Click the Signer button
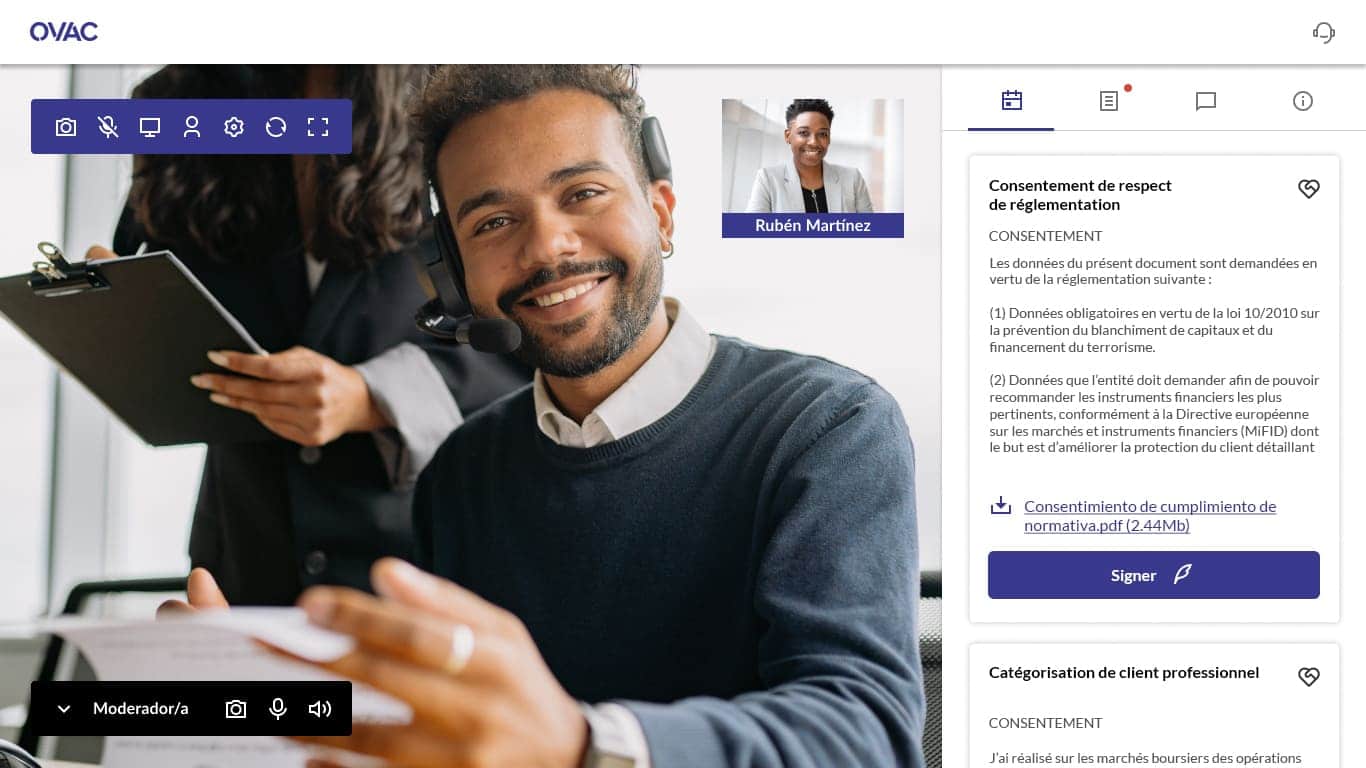 1154,575
